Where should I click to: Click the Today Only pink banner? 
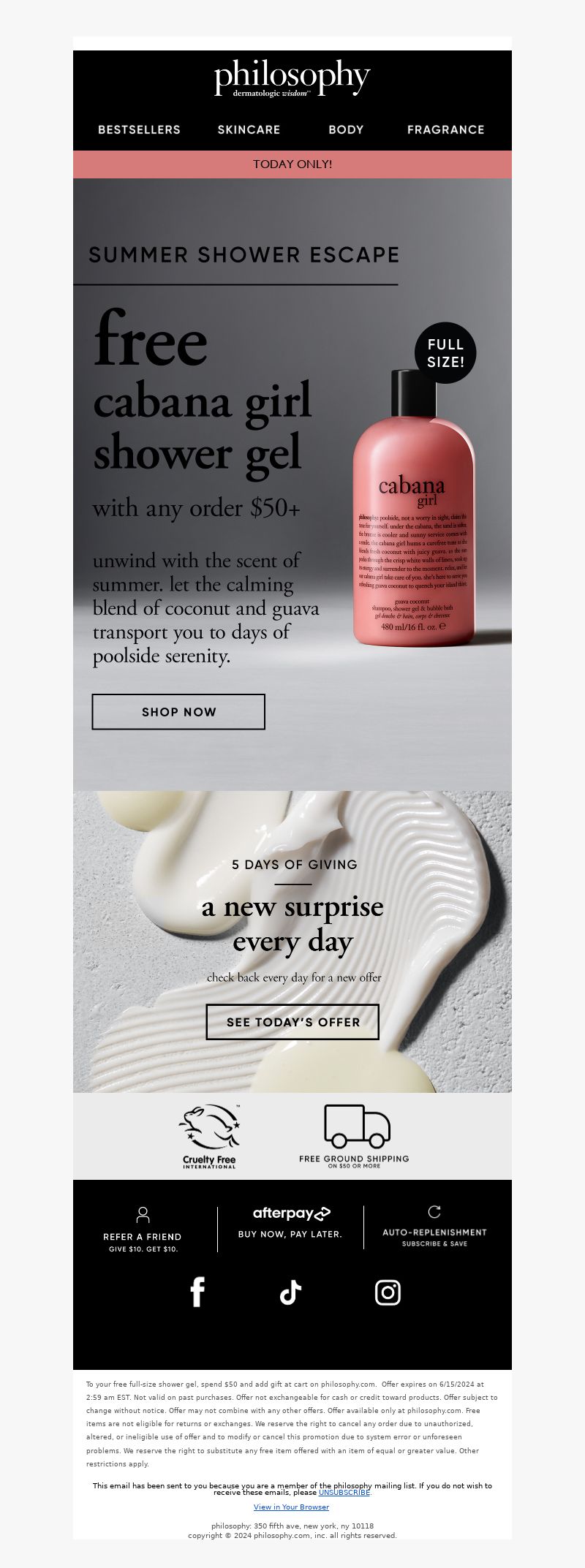click(x=292, y=164)
